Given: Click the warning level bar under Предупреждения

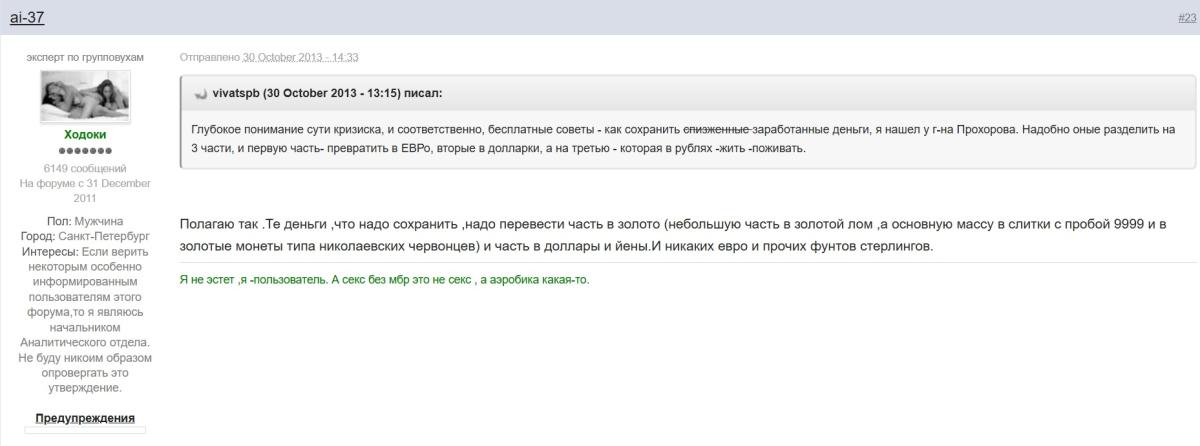Looking at the screenshot, I should coord(85,430).
